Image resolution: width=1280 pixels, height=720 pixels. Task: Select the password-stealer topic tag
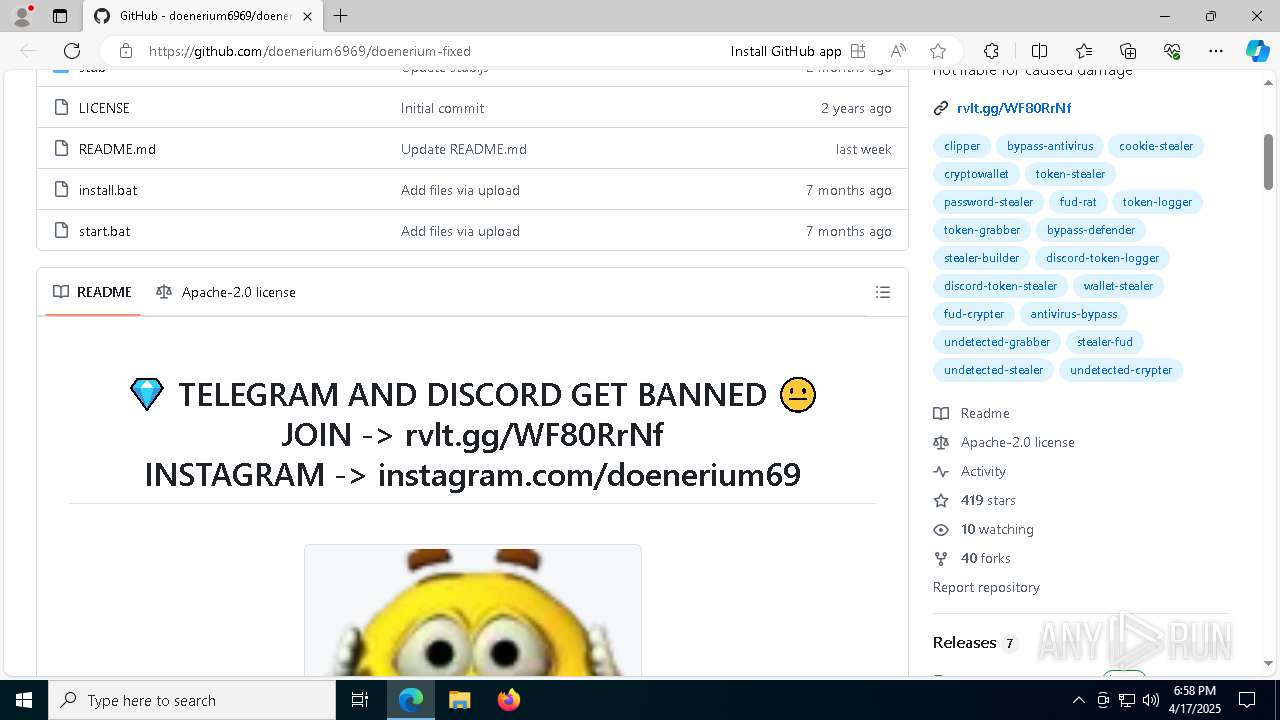click(x=988, y=202)
